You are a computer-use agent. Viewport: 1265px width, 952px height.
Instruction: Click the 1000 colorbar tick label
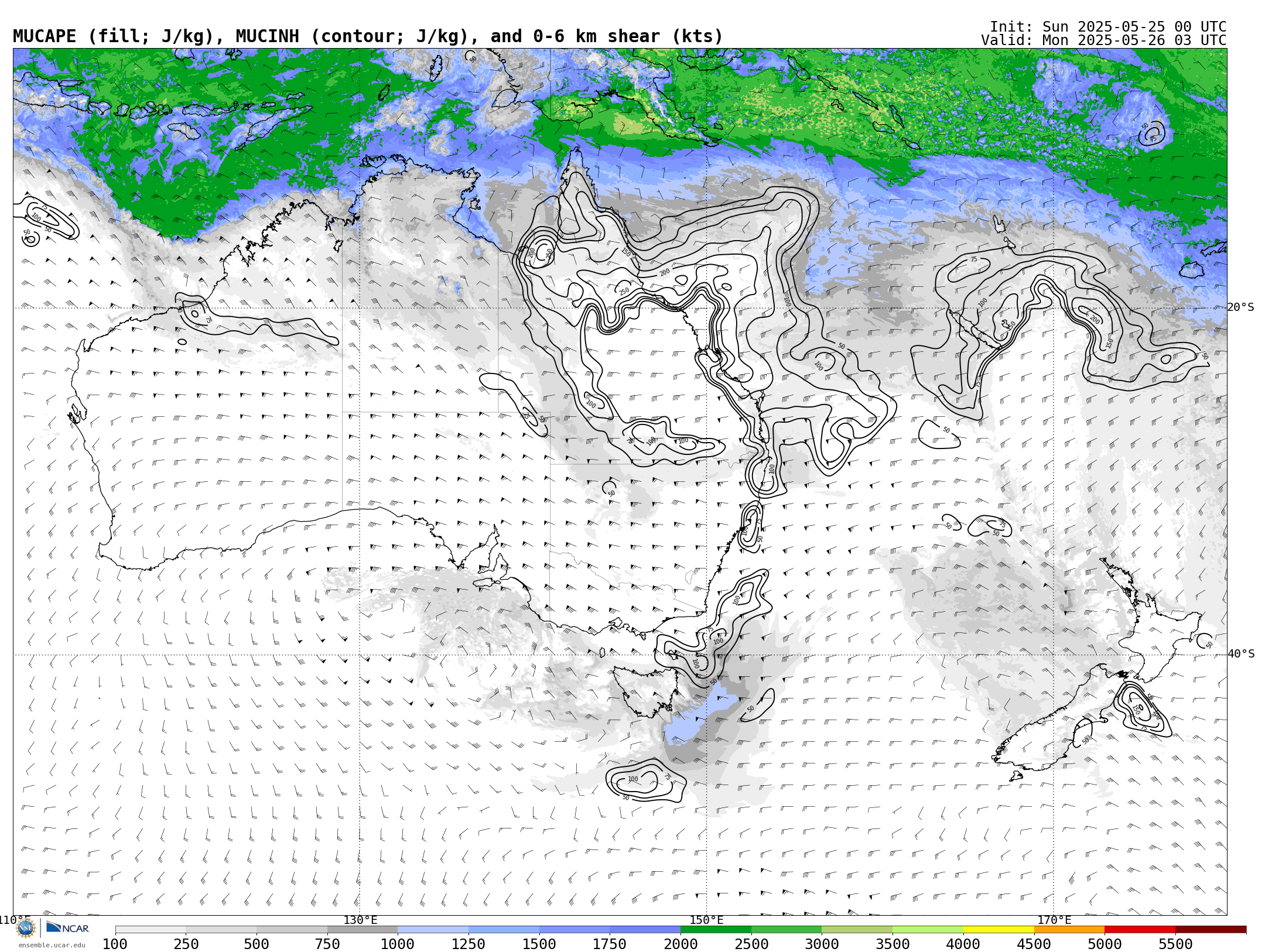(398, 944)
